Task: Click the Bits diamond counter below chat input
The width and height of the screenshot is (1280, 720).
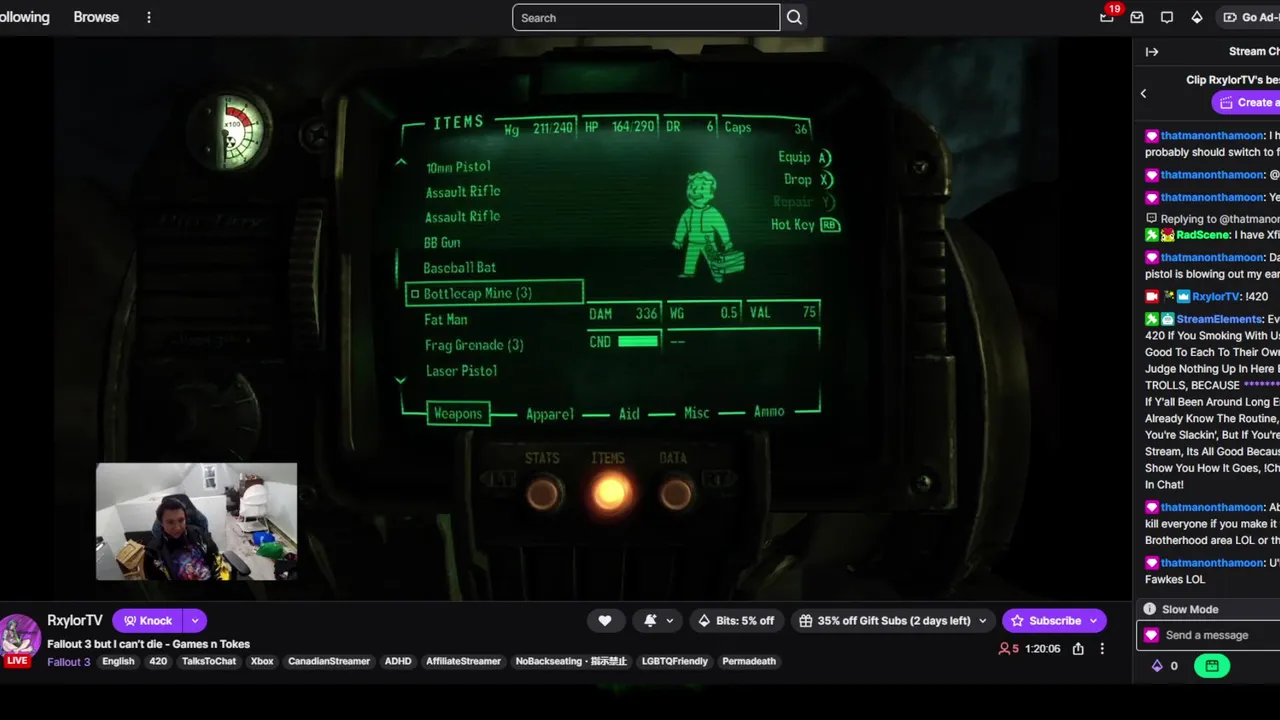Action: point(1165,665)
